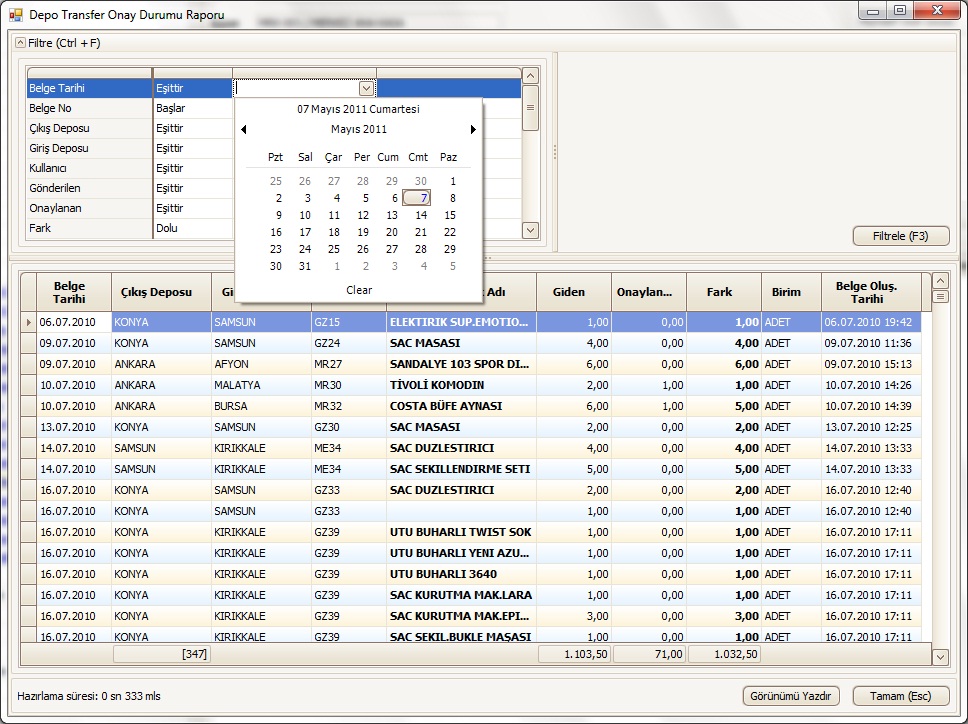This screenshot has width=968, height=724.
Task: Clear the date using the calendar's Clear link
Action: click(x=359, y=290)
